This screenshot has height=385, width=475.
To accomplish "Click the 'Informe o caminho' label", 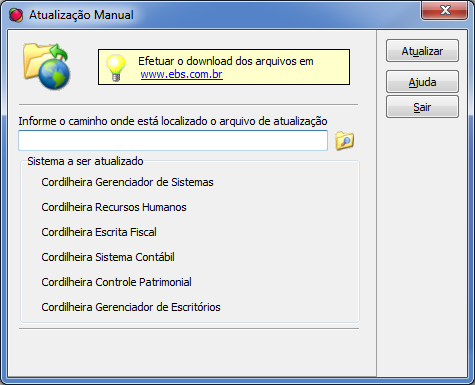I will pyautogui.click(x=173, y=121).
